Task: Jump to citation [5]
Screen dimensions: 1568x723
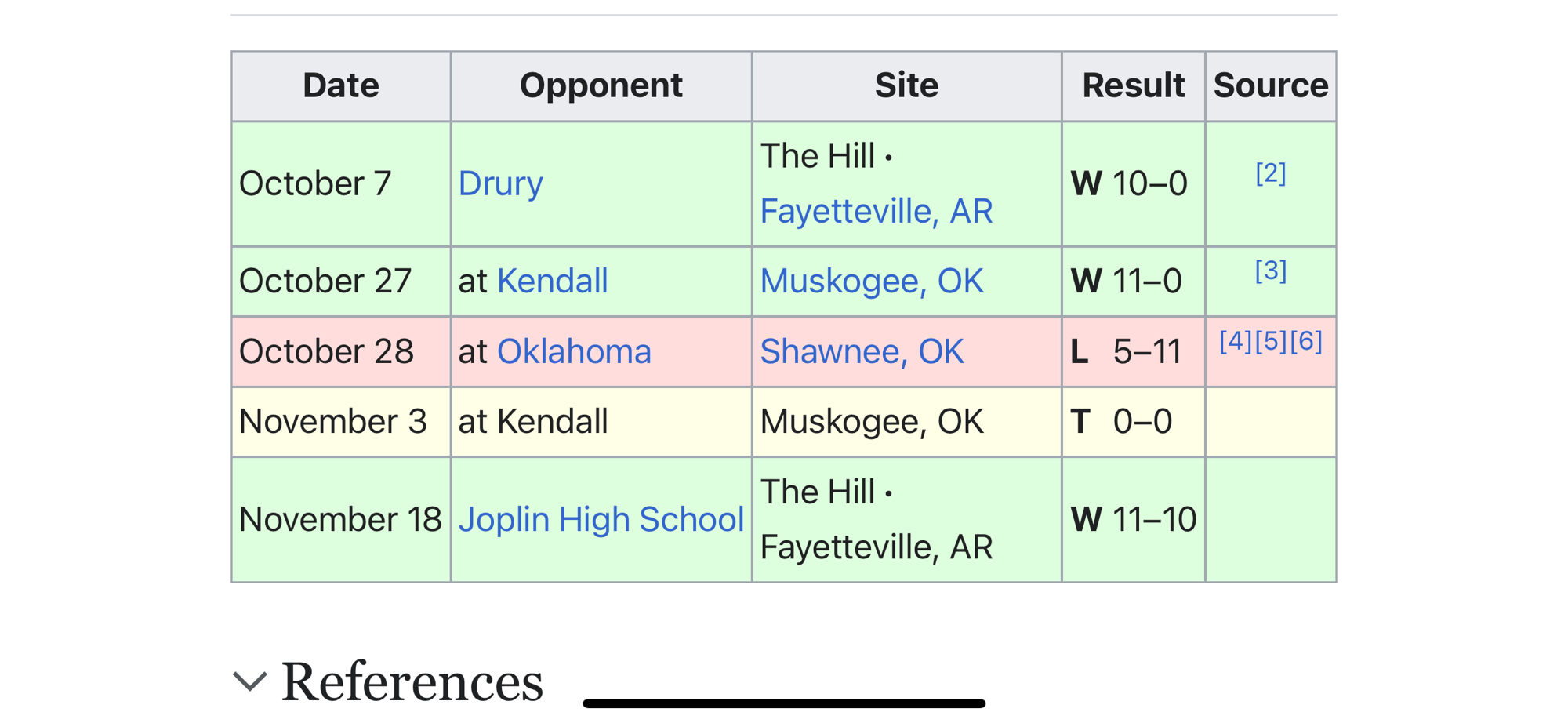Action: point(1271,342)
